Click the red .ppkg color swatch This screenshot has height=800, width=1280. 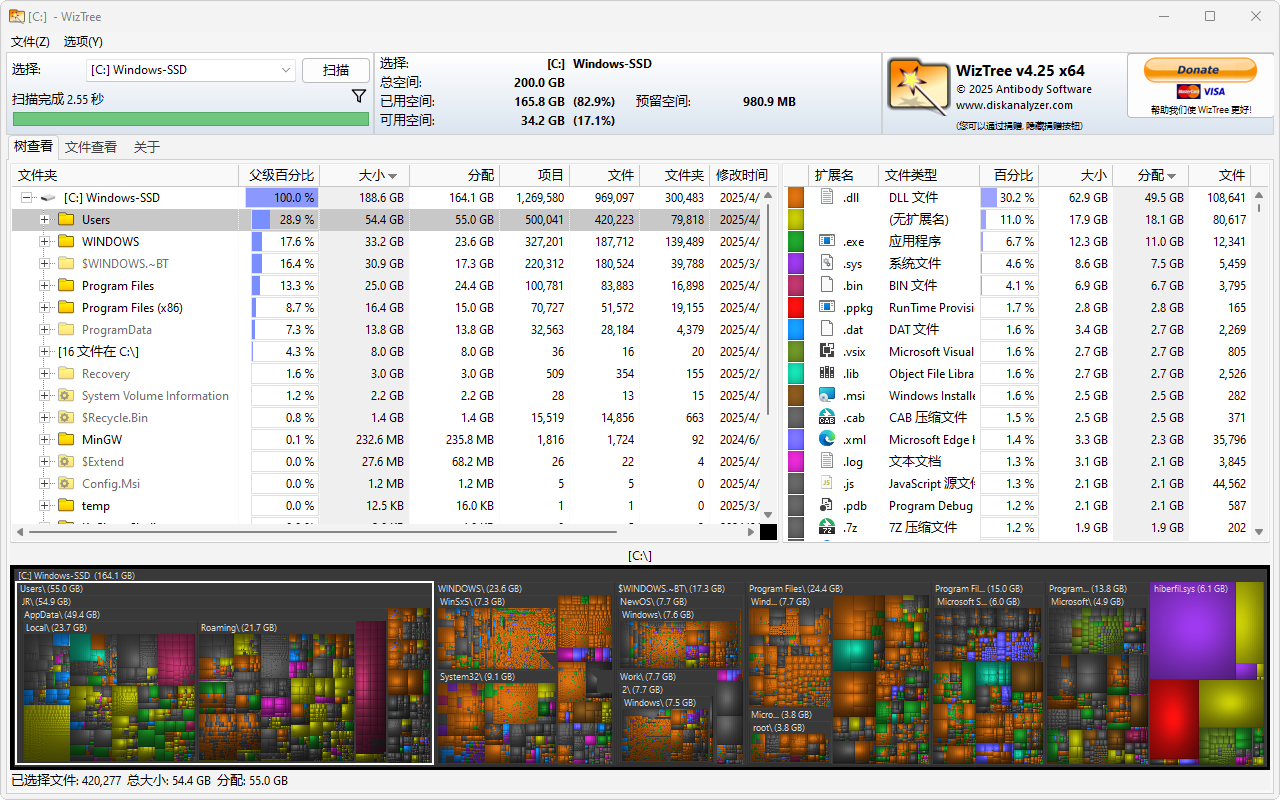(x=796, y=307)
